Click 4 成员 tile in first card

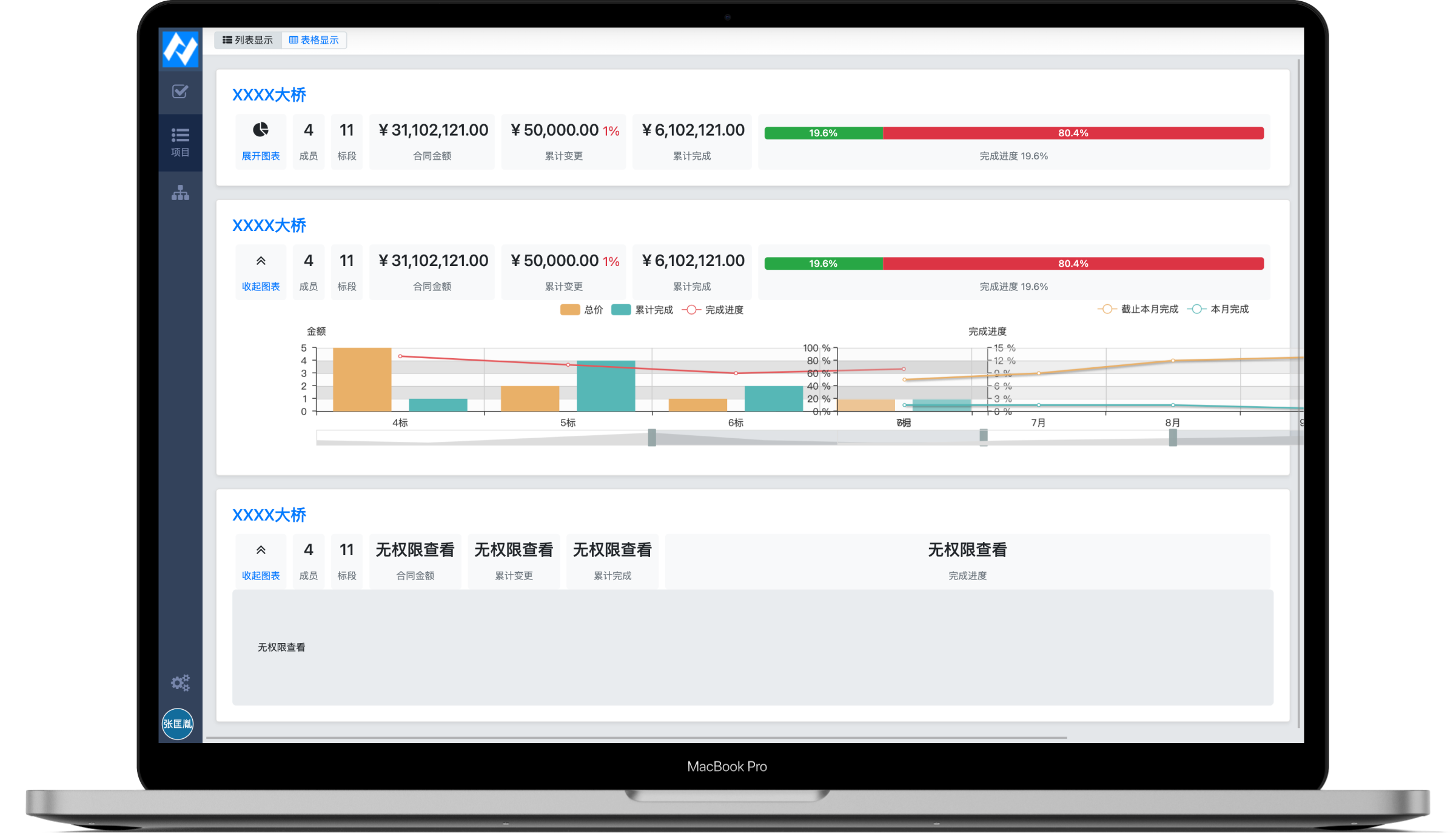[x=309, y=142]
